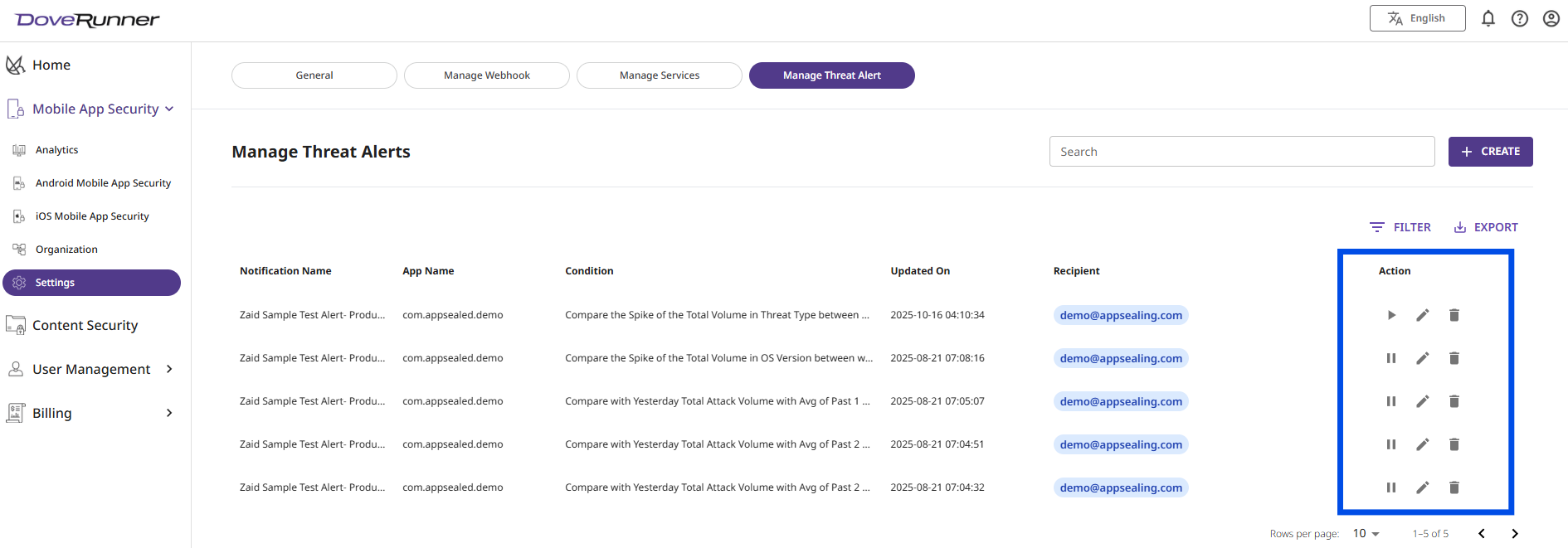
Task: Click the CREATE button
Action: (x=1491, y=152)
